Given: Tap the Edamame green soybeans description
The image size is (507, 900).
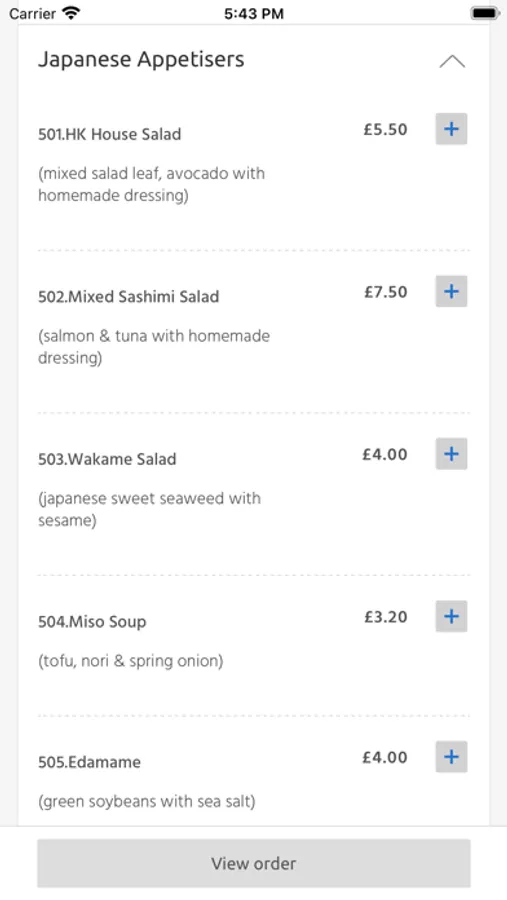Looking at the screenshot, I should tap(147, 801).
